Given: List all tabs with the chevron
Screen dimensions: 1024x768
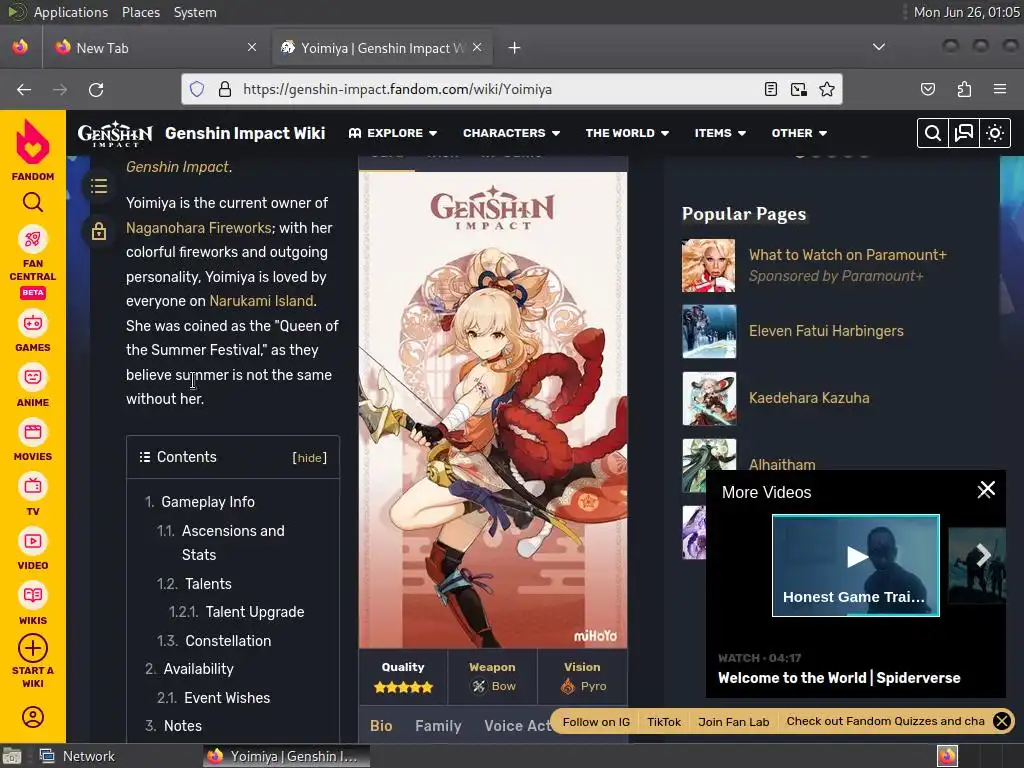Looking at the screenshot, I should pos(879,47).
